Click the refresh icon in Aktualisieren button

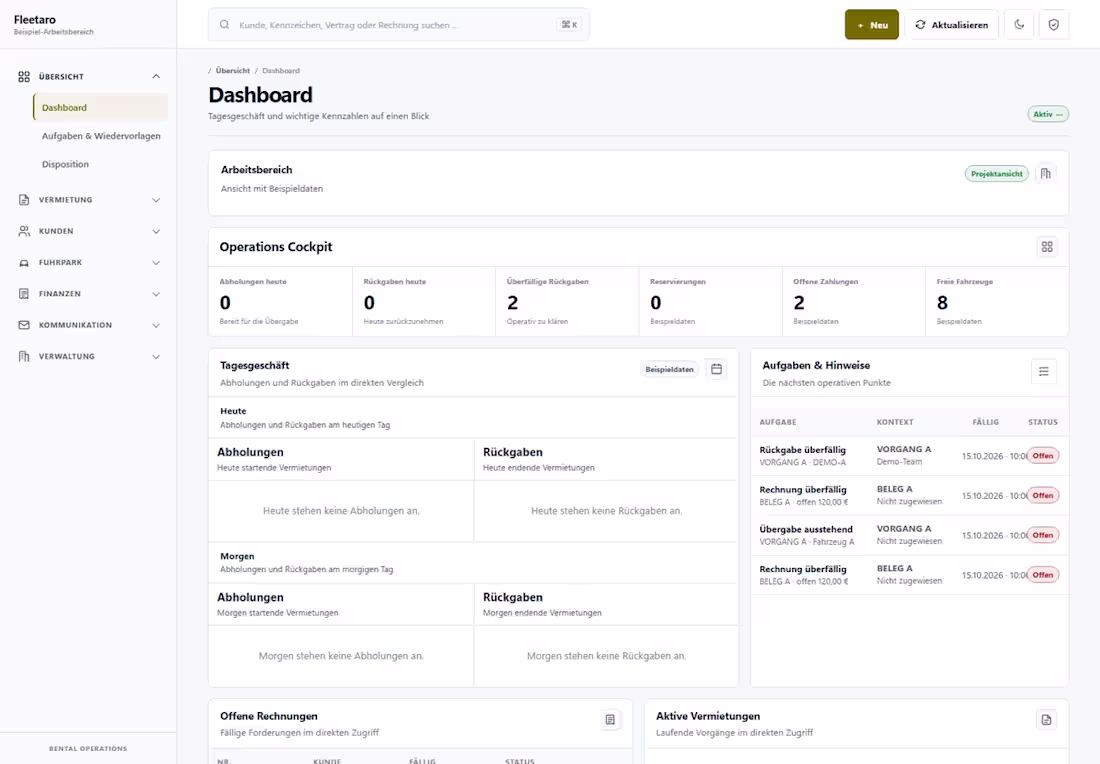click(x=920, y=25)
